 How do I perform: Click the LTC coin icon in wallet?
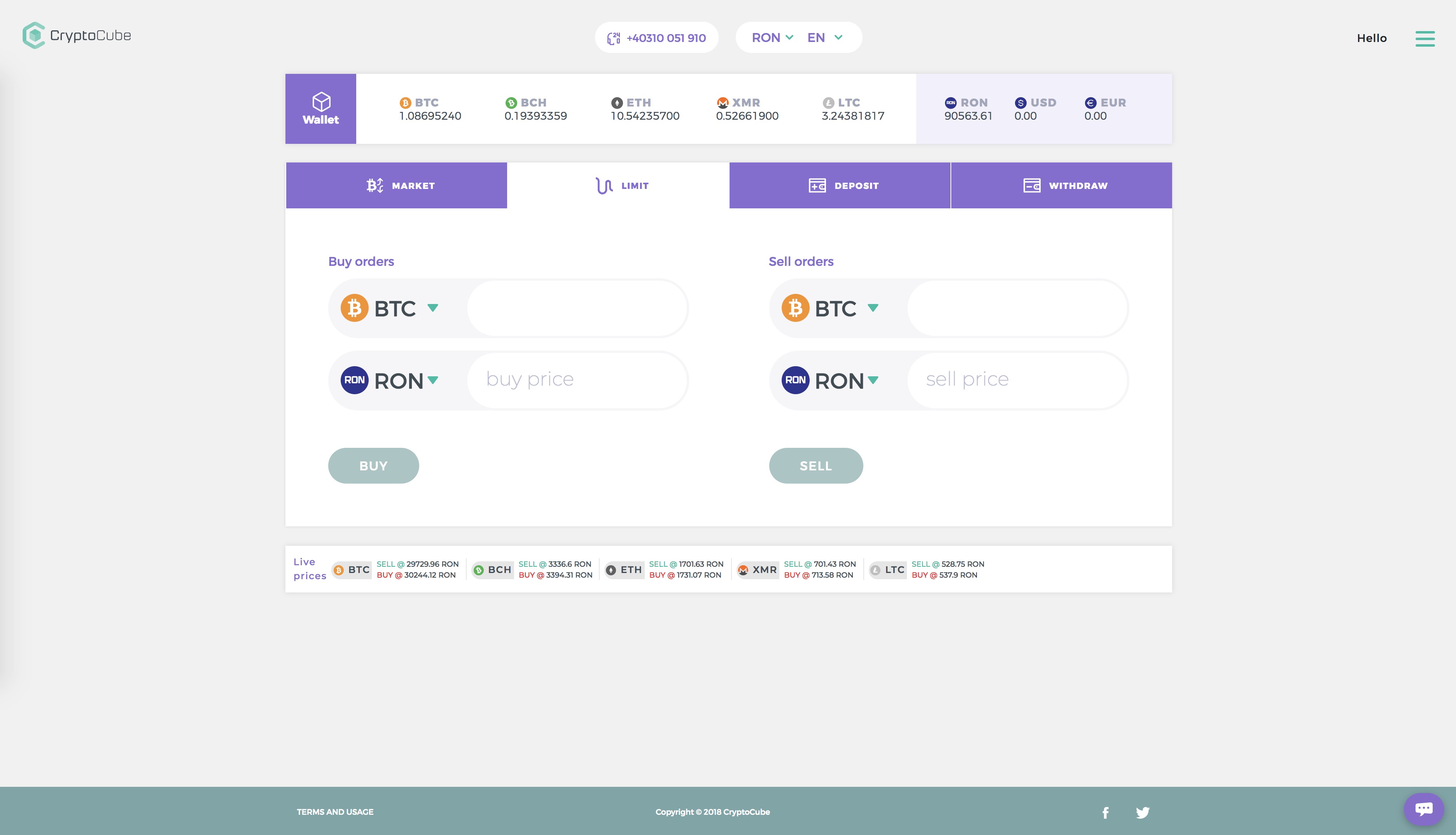[x=828, y=103]
